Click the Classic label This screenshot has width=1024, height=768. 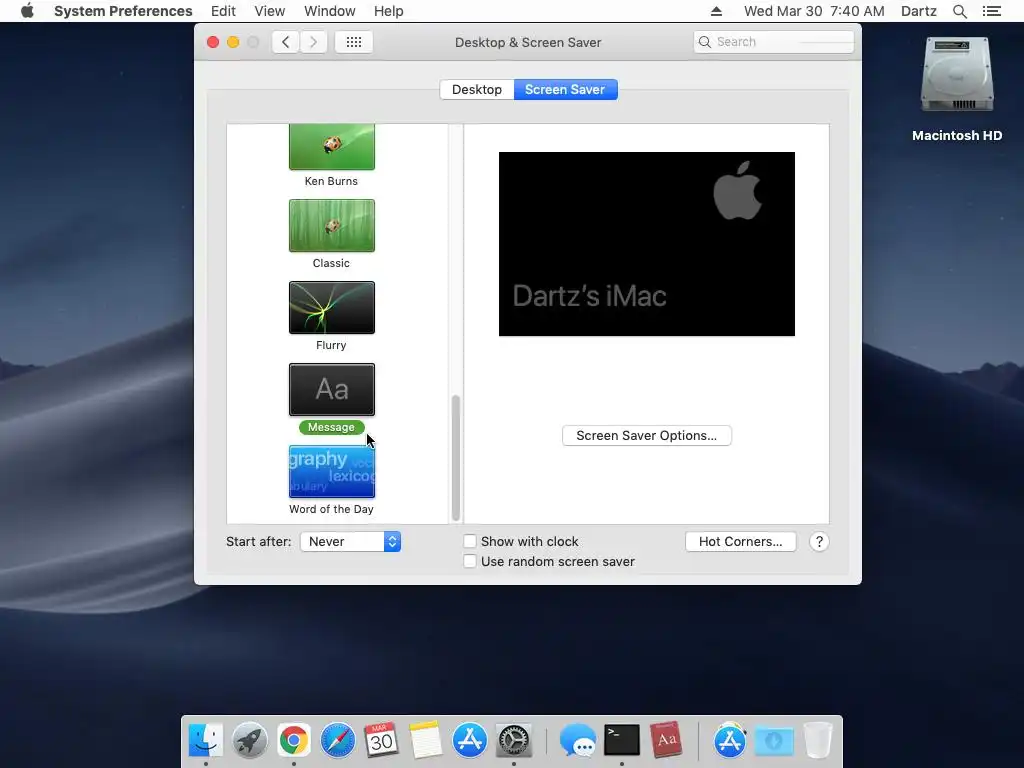coord(331,263)
